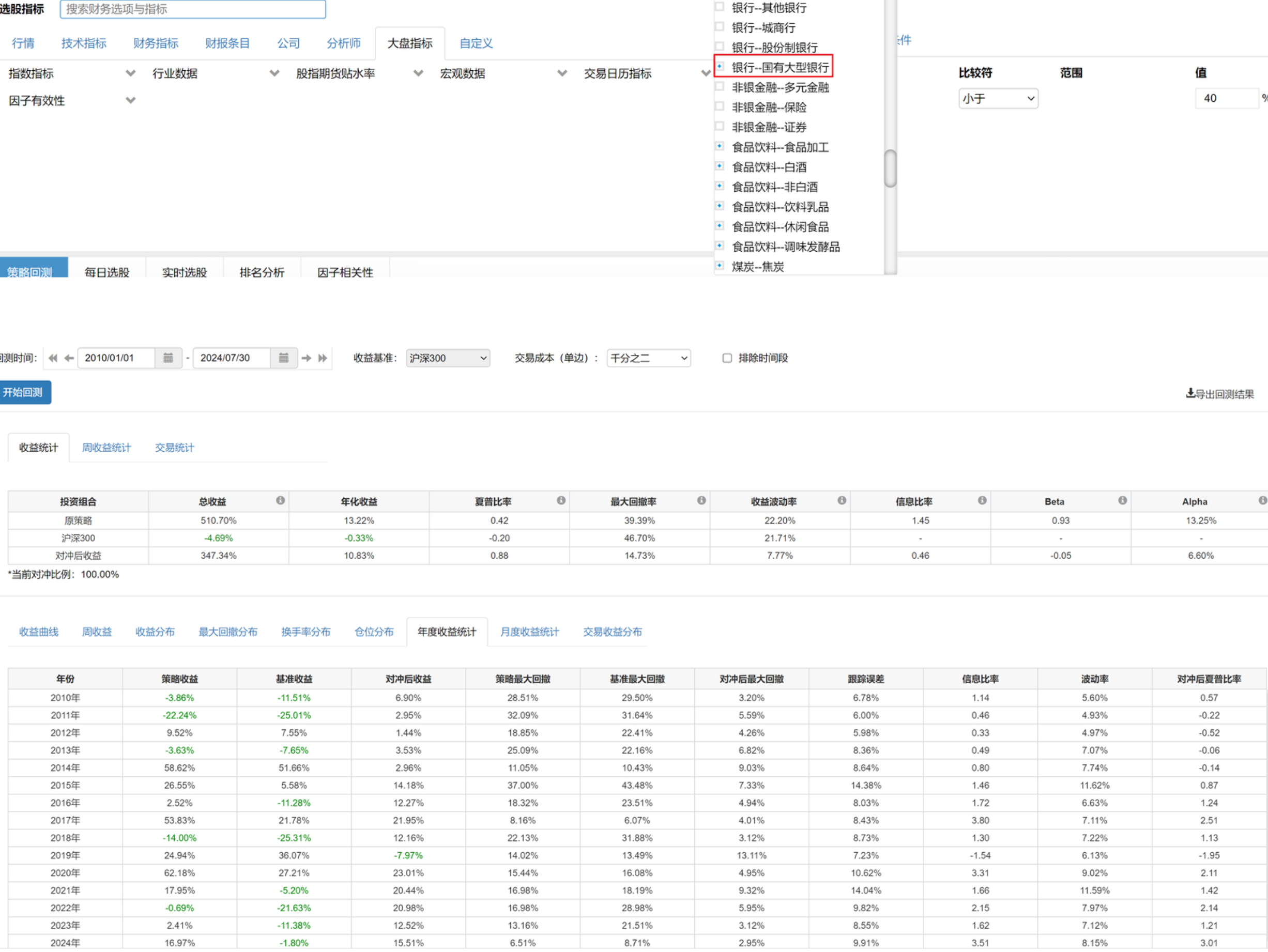The height and width of the screenshot is (952, 1268).
Task: Click calendar icon next to start date
Action: click(168, 358)
